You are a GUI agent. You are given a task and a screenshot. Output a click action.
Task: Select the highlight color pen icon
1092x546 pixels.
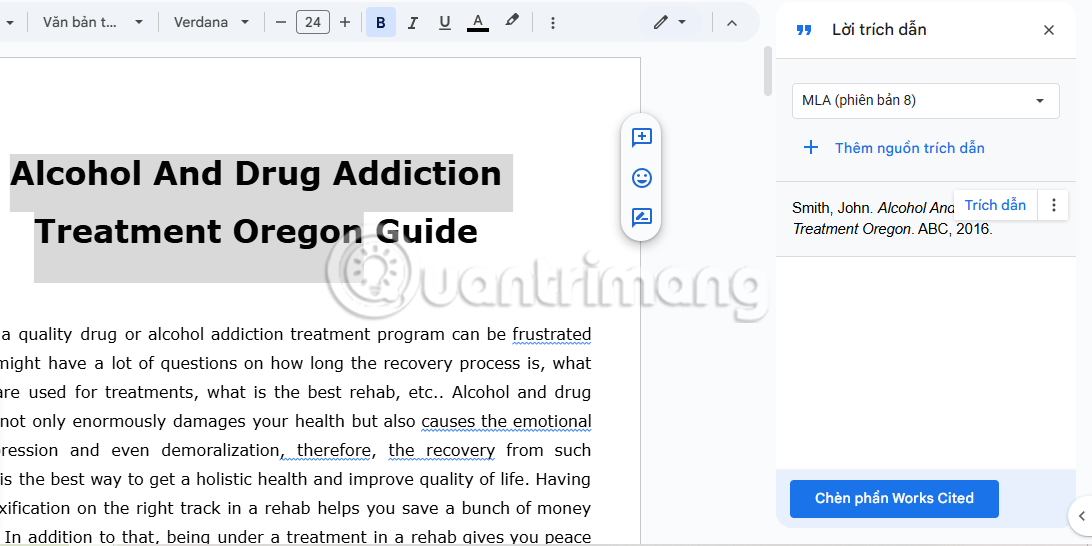pos(512,21)
